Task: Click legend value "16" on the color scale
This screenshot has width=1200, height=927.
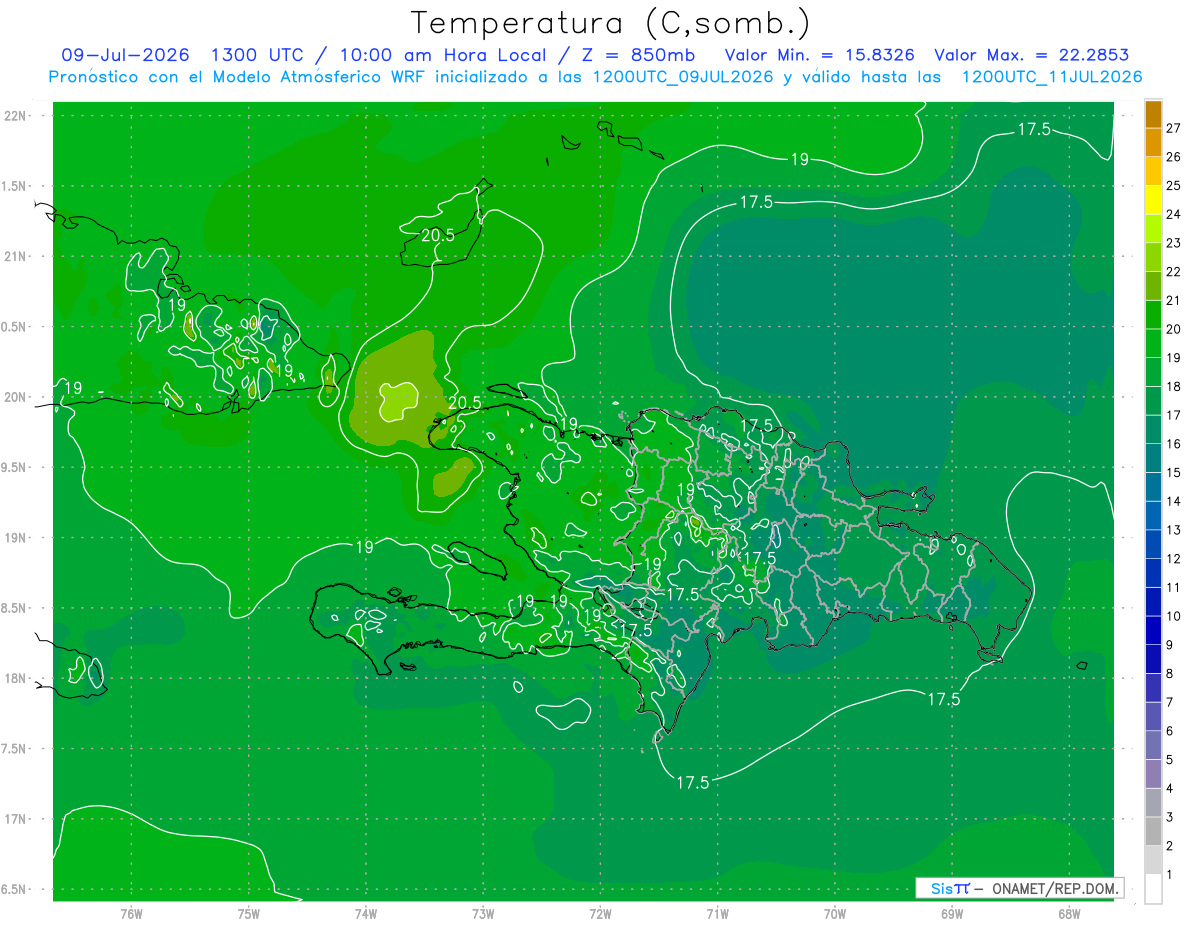Action: tap(1173, 444)
